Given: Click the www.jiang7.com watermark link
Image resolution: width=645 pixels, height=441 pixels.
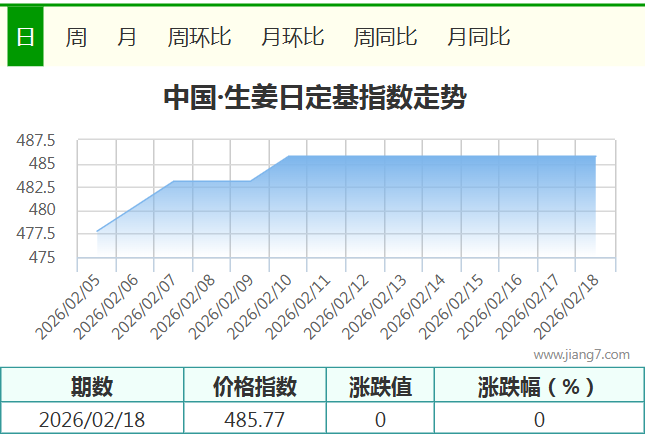Looking at the screenshot, I should pos(581,354).
